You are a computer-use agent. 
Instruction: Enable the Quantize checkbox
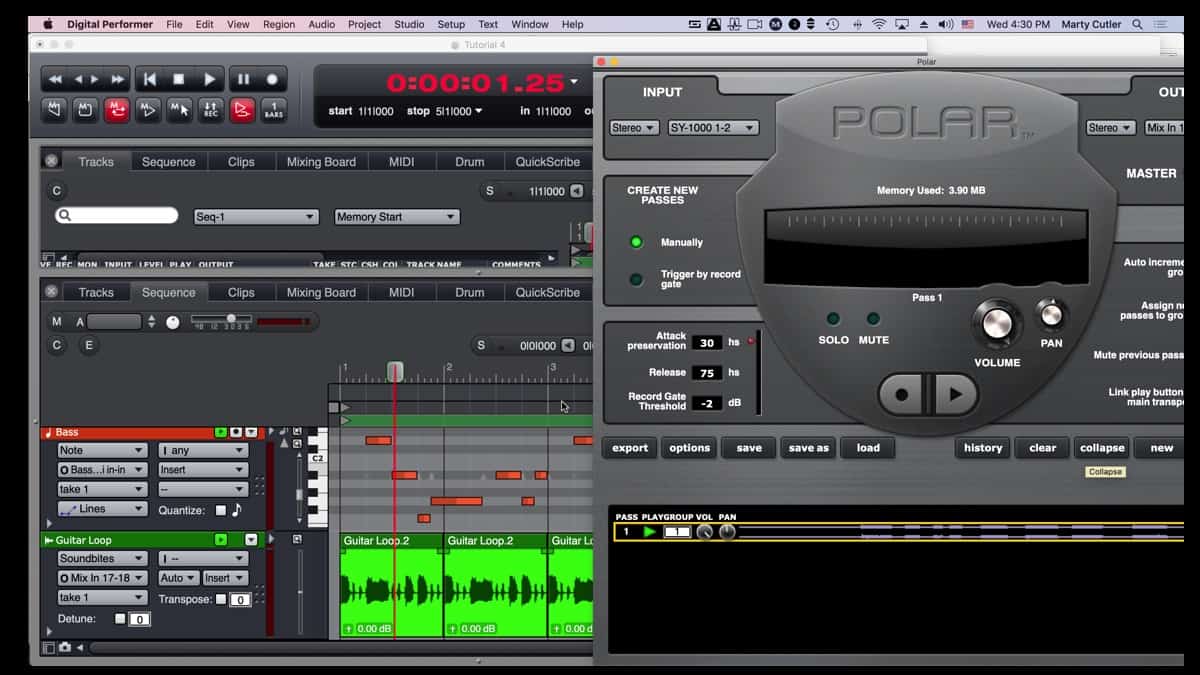pyautogui.click(x=221, y=510)
